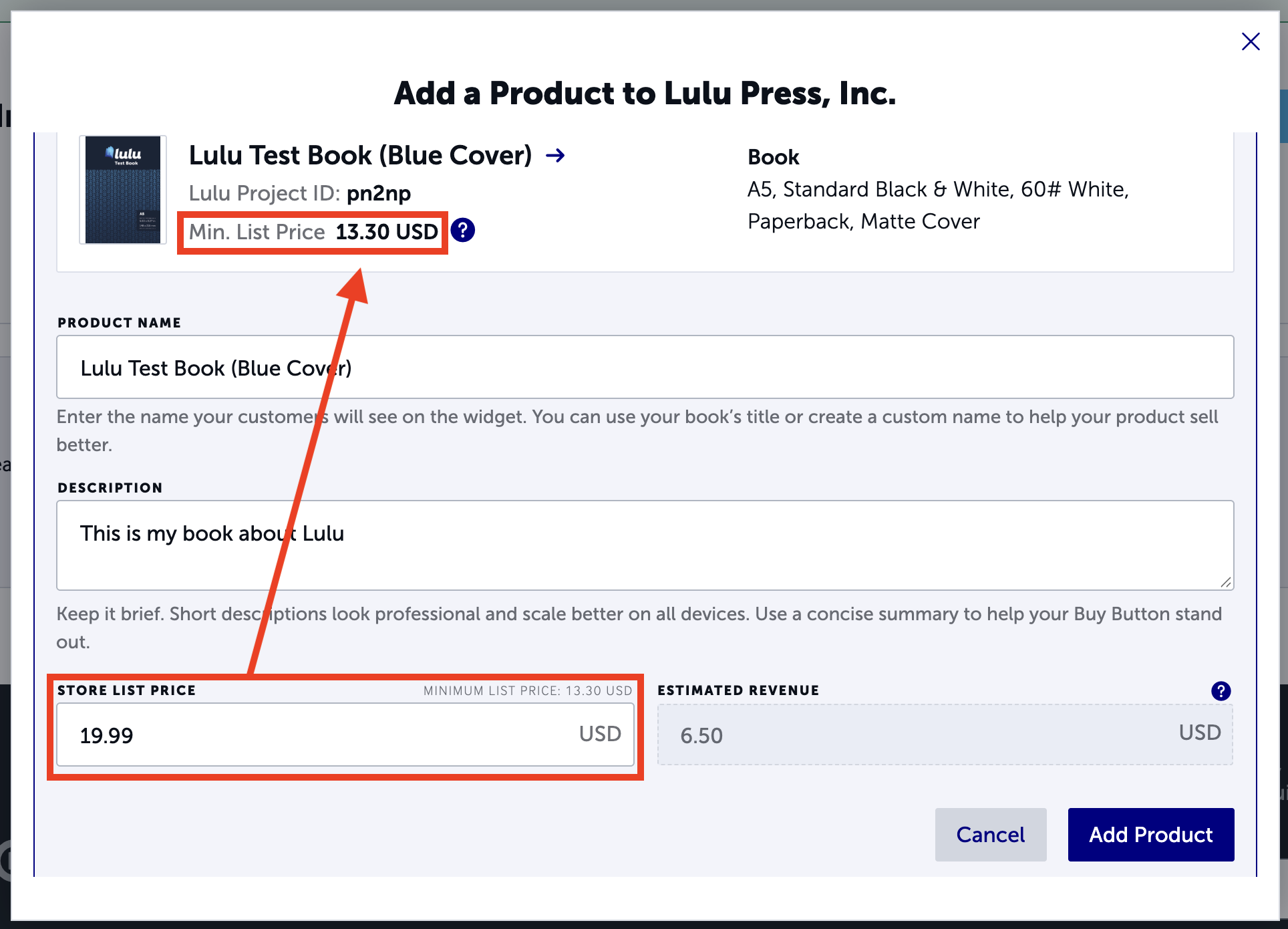
Task: Close the Add a Product dialog
Action: [x=1251, y=41]
